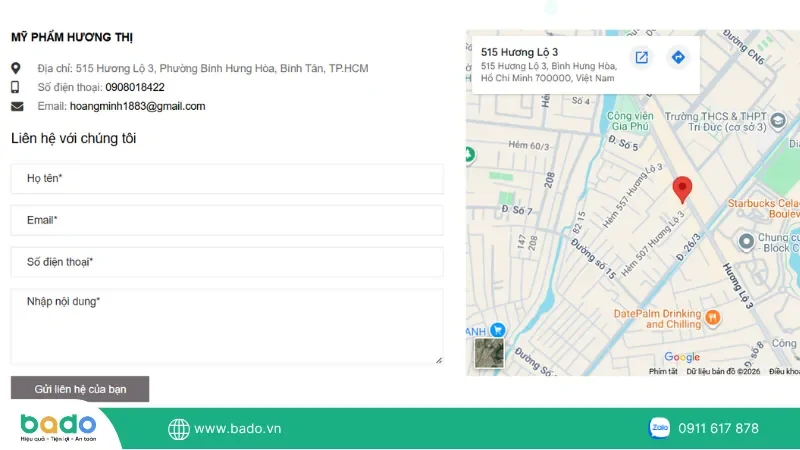The height and width of the screenshot is (450, 800).
Task: Click Đ. 26/3 street label
Action: click(689, 247)
